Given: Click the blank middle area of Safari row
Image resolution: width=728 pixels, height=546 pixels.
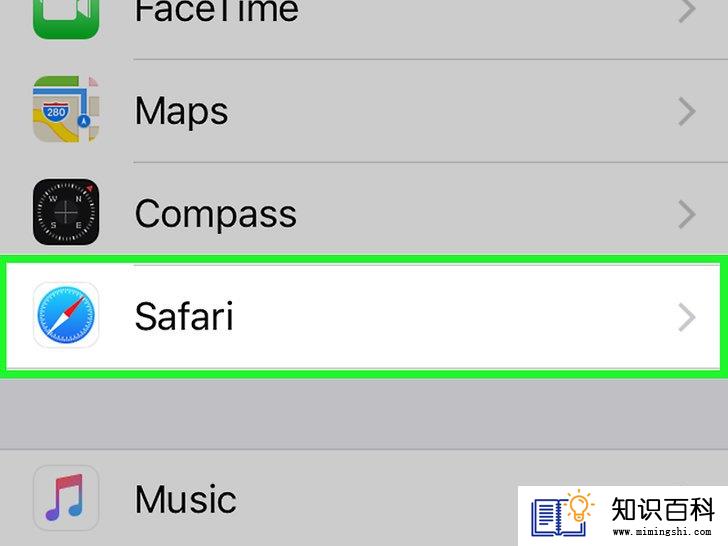Looking at the screenshot, I should [455, 317].
